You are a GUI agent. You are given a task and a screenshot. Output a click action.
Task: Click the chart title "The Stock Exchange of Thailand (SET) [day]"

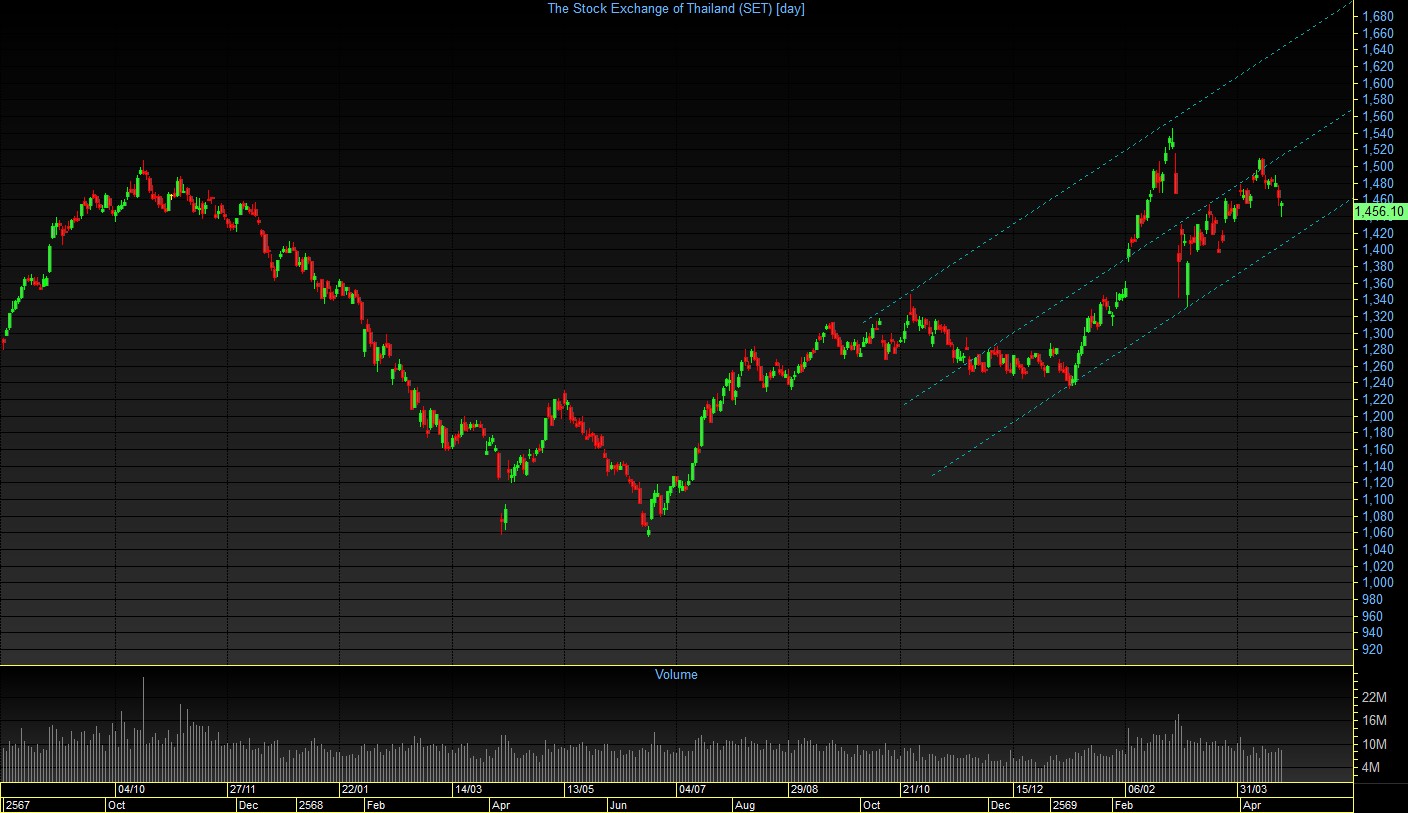[676, 9]
